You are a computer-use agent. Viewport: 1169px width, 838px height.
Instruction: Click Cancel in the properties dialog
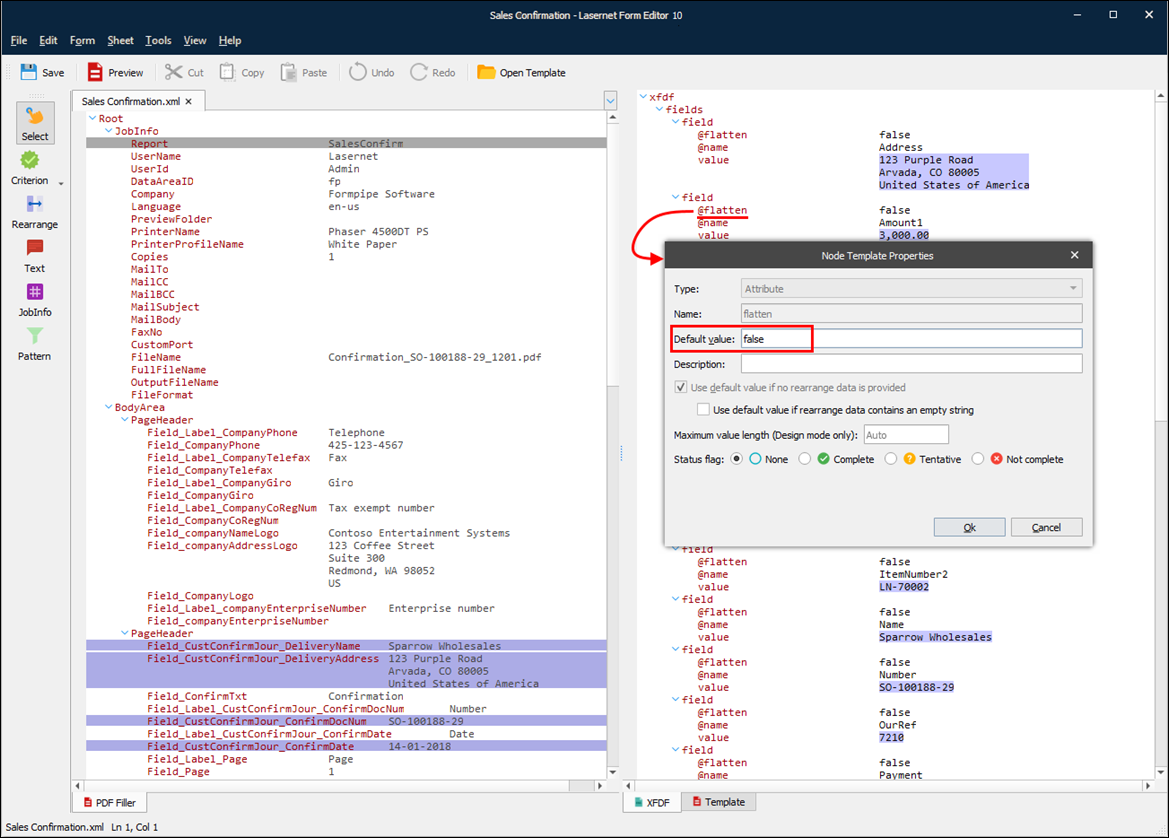point(1046,527)
